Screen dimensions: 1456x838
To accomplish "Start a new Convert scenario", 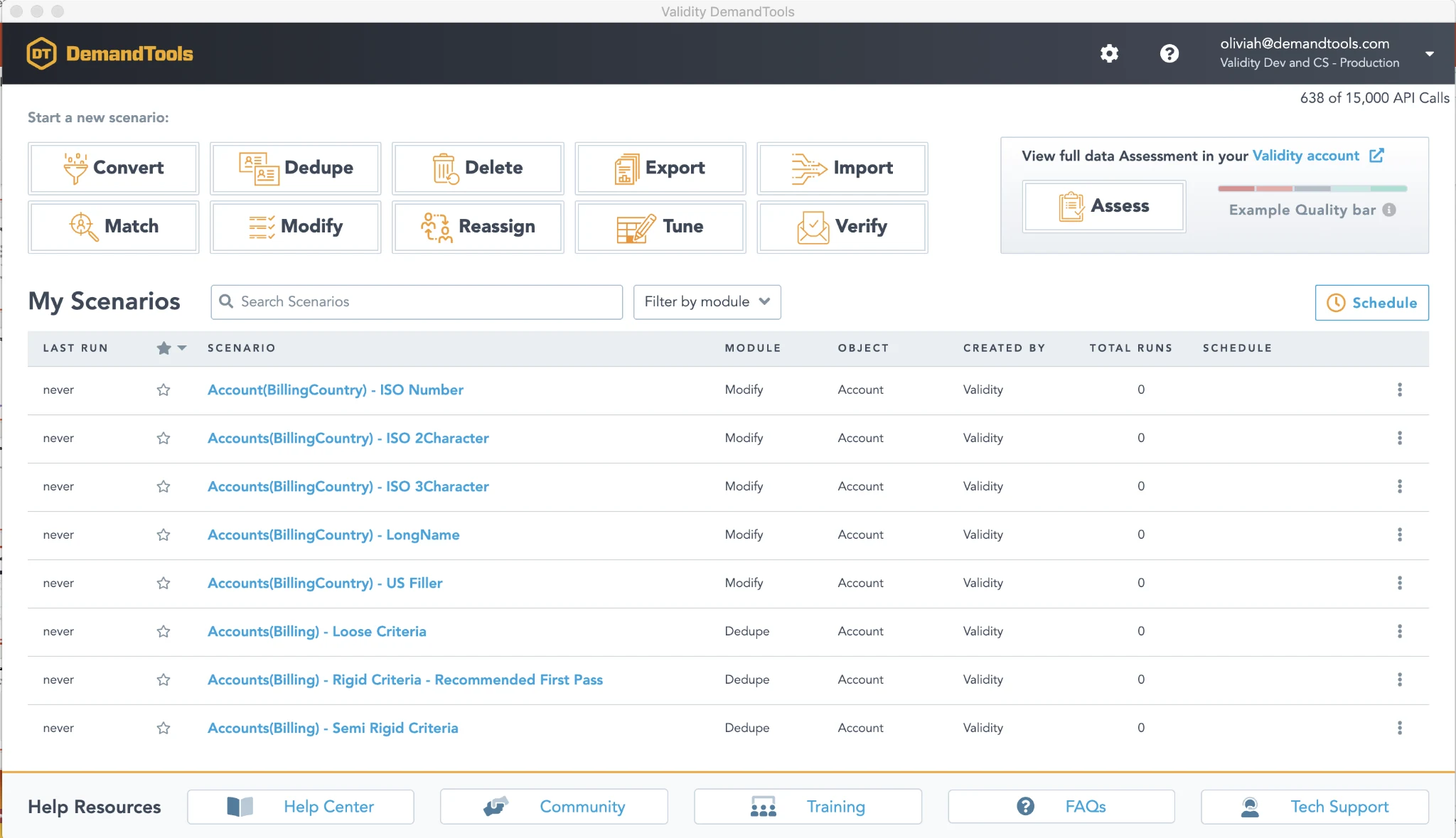I will pos(114,168).
